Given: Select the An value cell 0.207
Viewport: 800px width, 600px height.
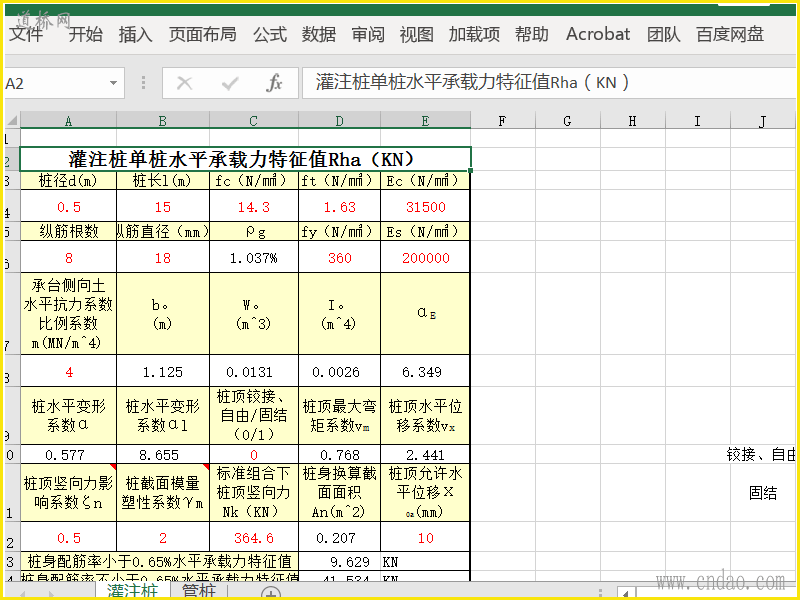Looking at the screenshot, I should point(339,537).
